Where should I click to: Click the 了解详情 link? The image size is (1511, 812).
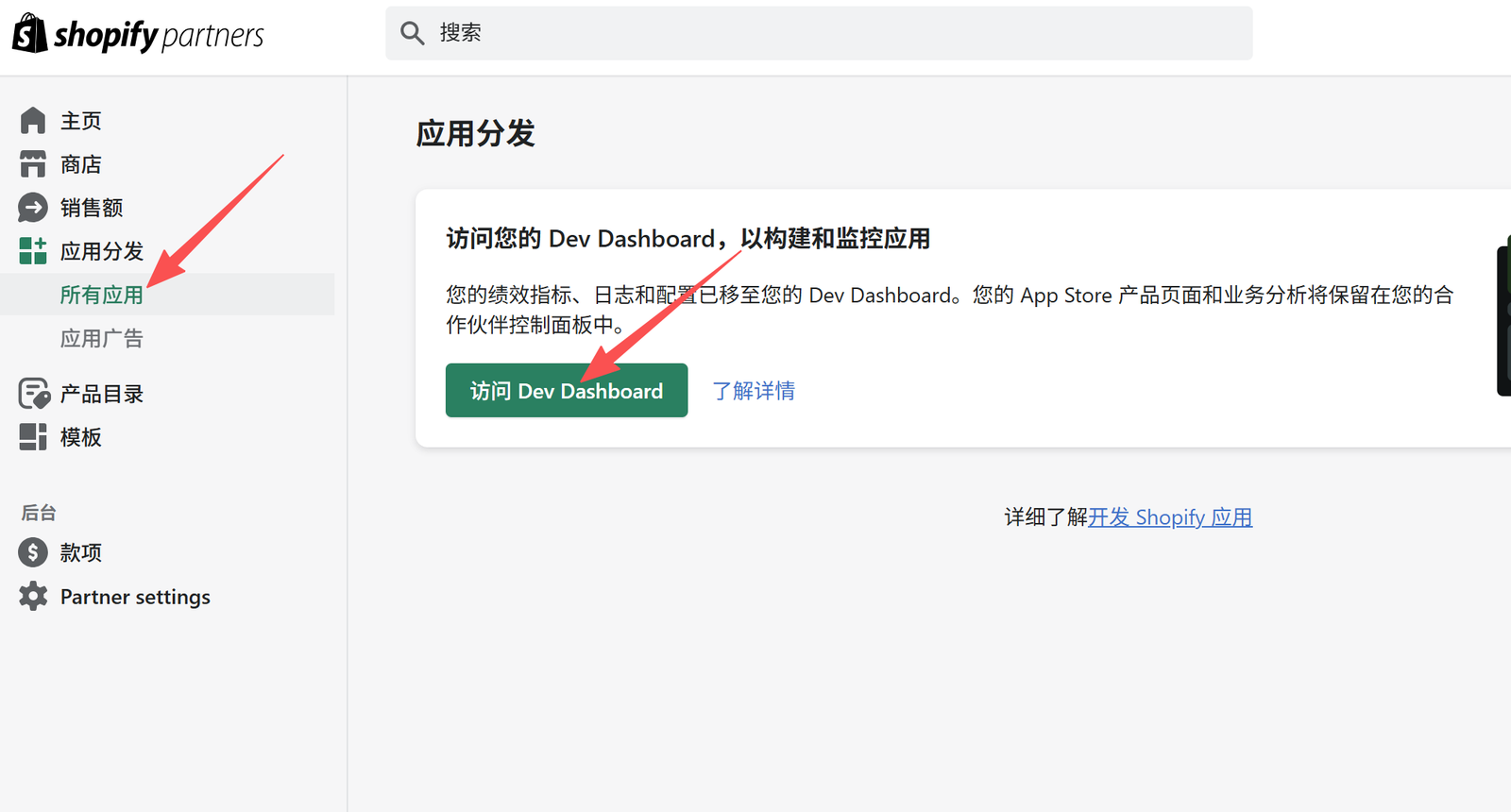(x=754, y=390)
